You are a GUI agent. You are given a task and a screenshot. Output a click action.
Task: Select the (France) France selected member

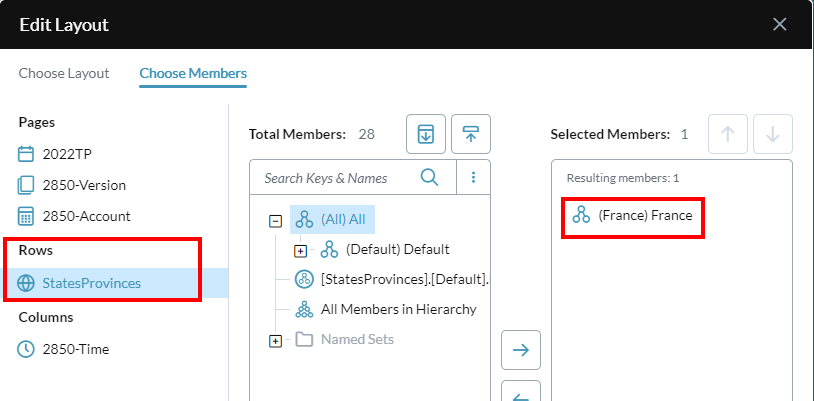pyautogui.click(x=632, y=215)
